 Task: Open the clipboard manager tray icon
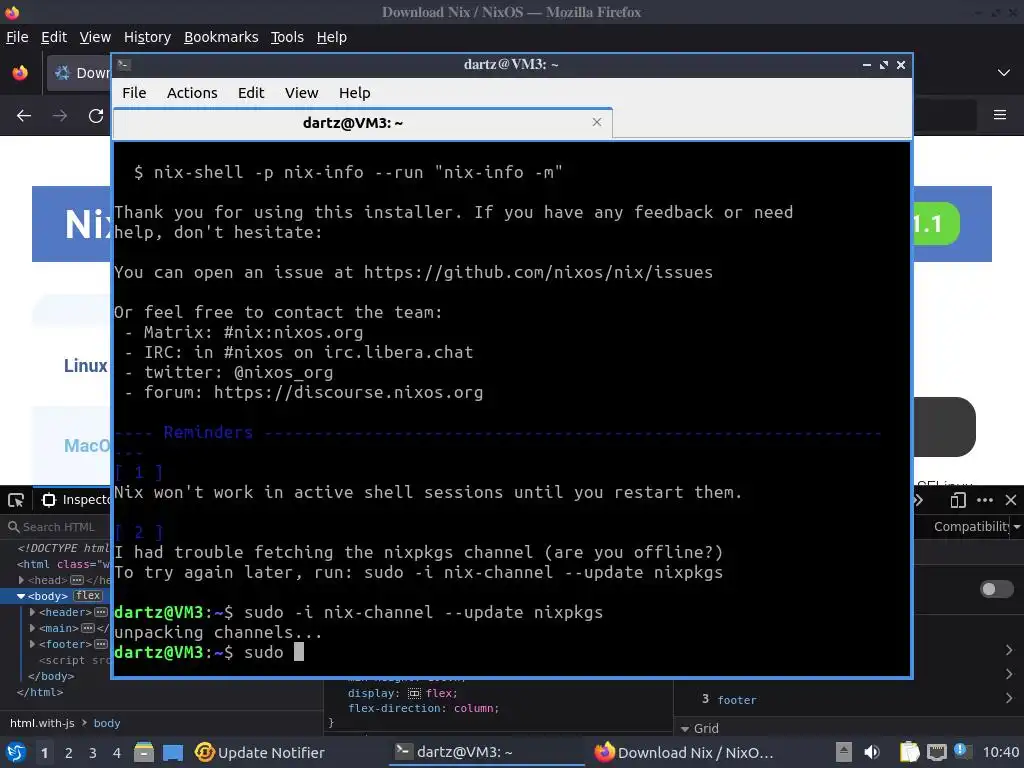click(909, 752)
